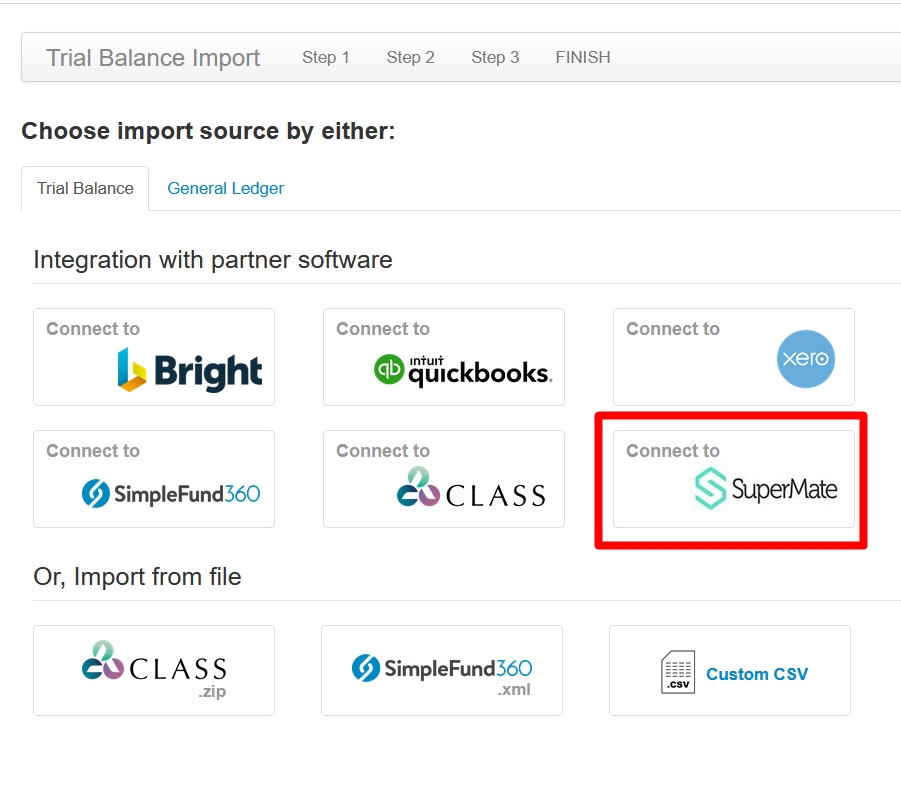Click the Custom CSV link text

[x=757, y=674]
